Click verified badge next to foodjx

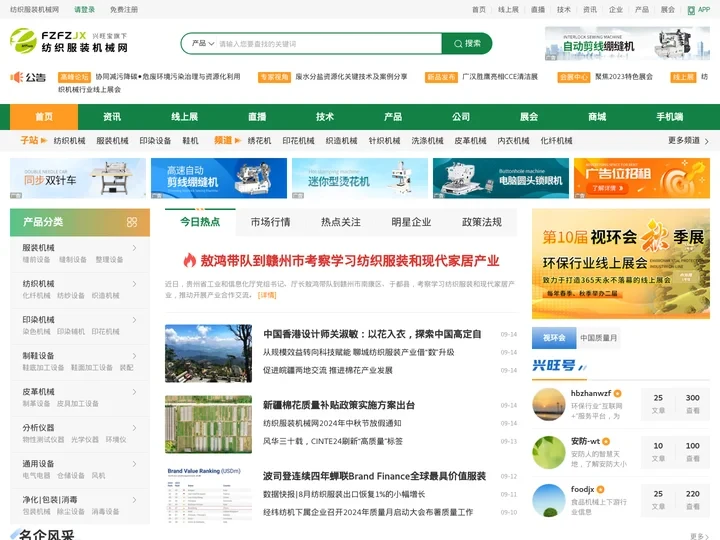click(x=600, y=489)
